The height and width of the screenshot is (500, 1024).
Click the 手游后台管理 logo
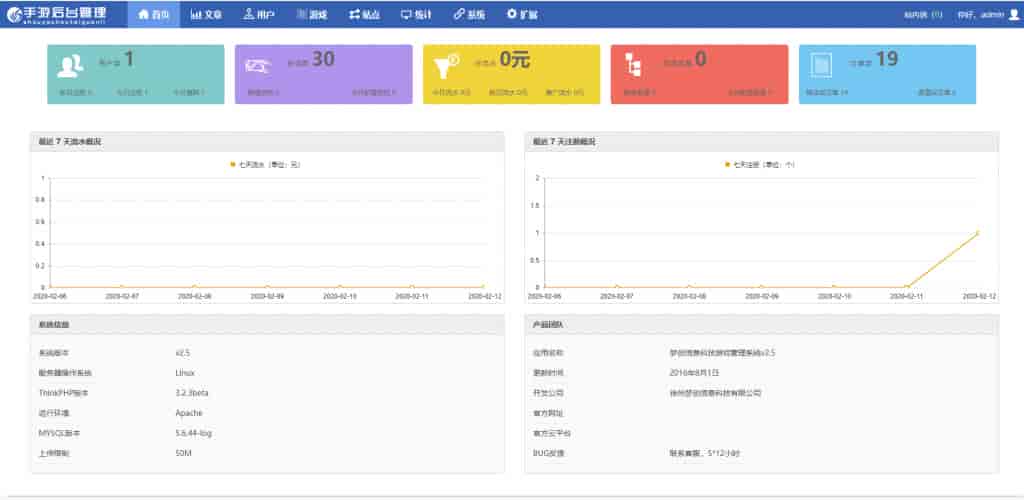click(63, 15)
